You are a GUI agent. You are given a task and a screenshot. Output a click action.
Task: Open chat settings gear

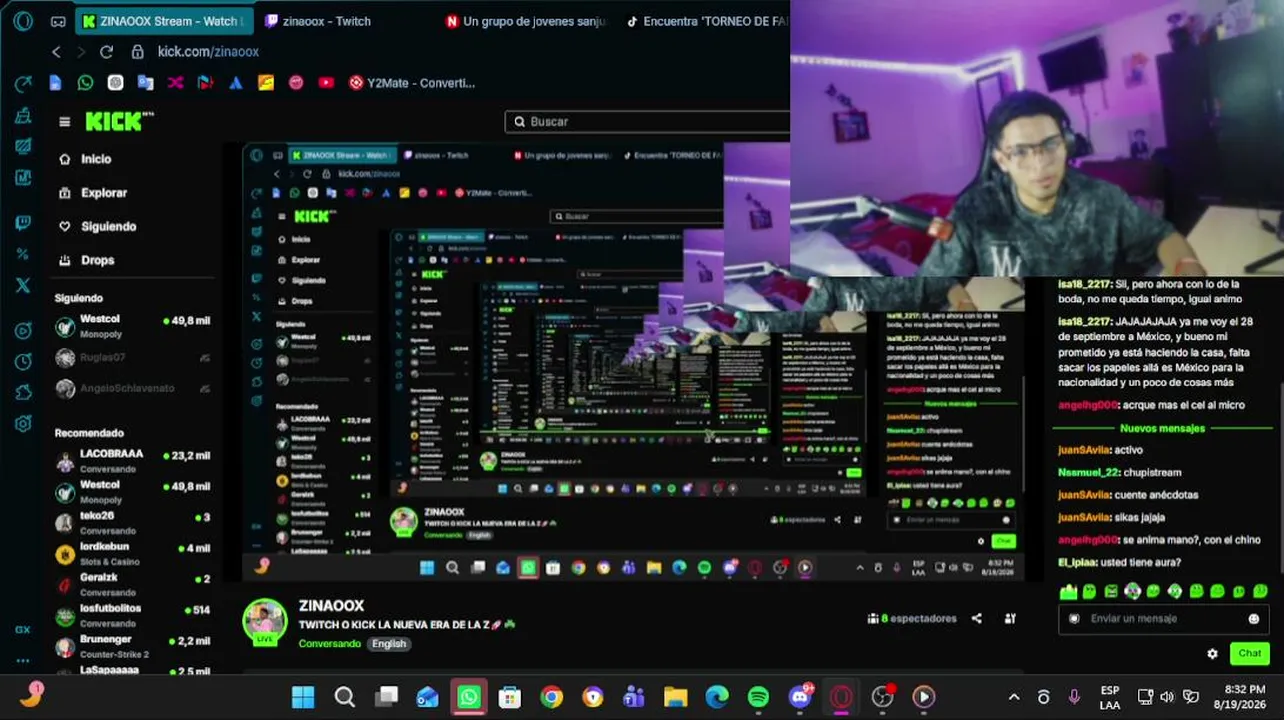click(x=1212, y=654)
